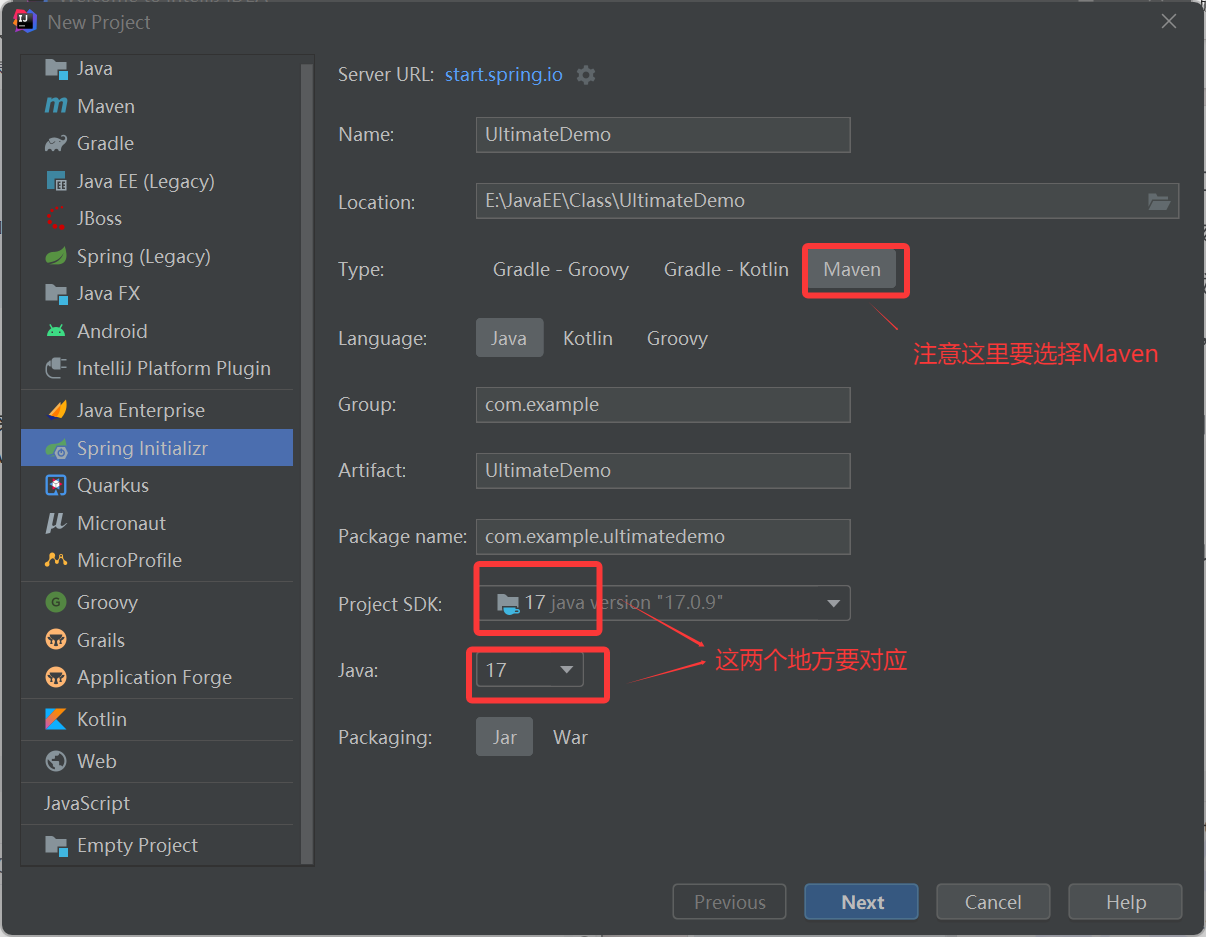Choose Kotlin as language
Screen dimensions: 1206x937
tap(588, 338)
